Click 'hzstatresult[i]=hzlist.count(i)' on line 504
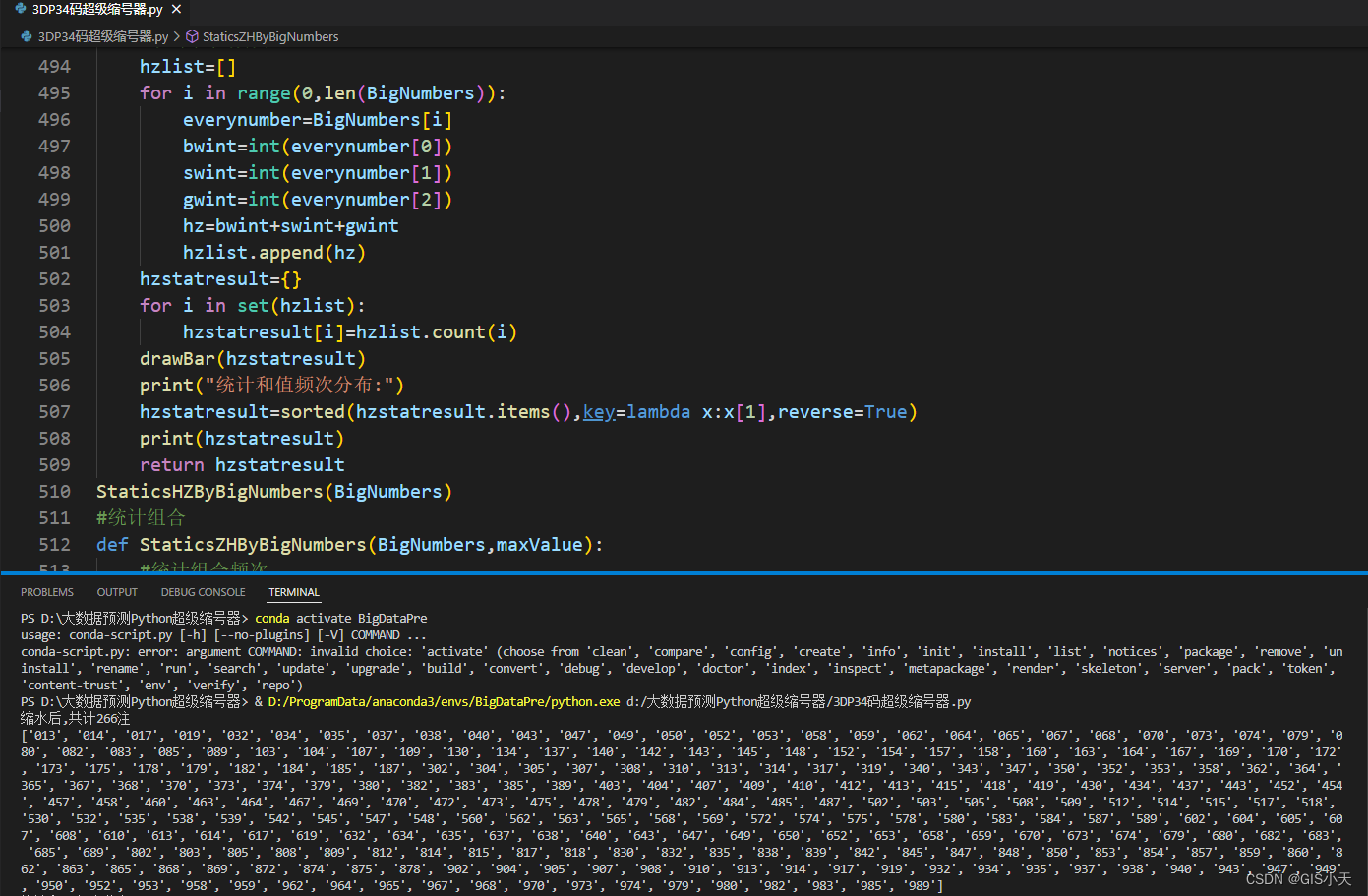Screen dimensions: 1368x896 (x=350, y=332)
